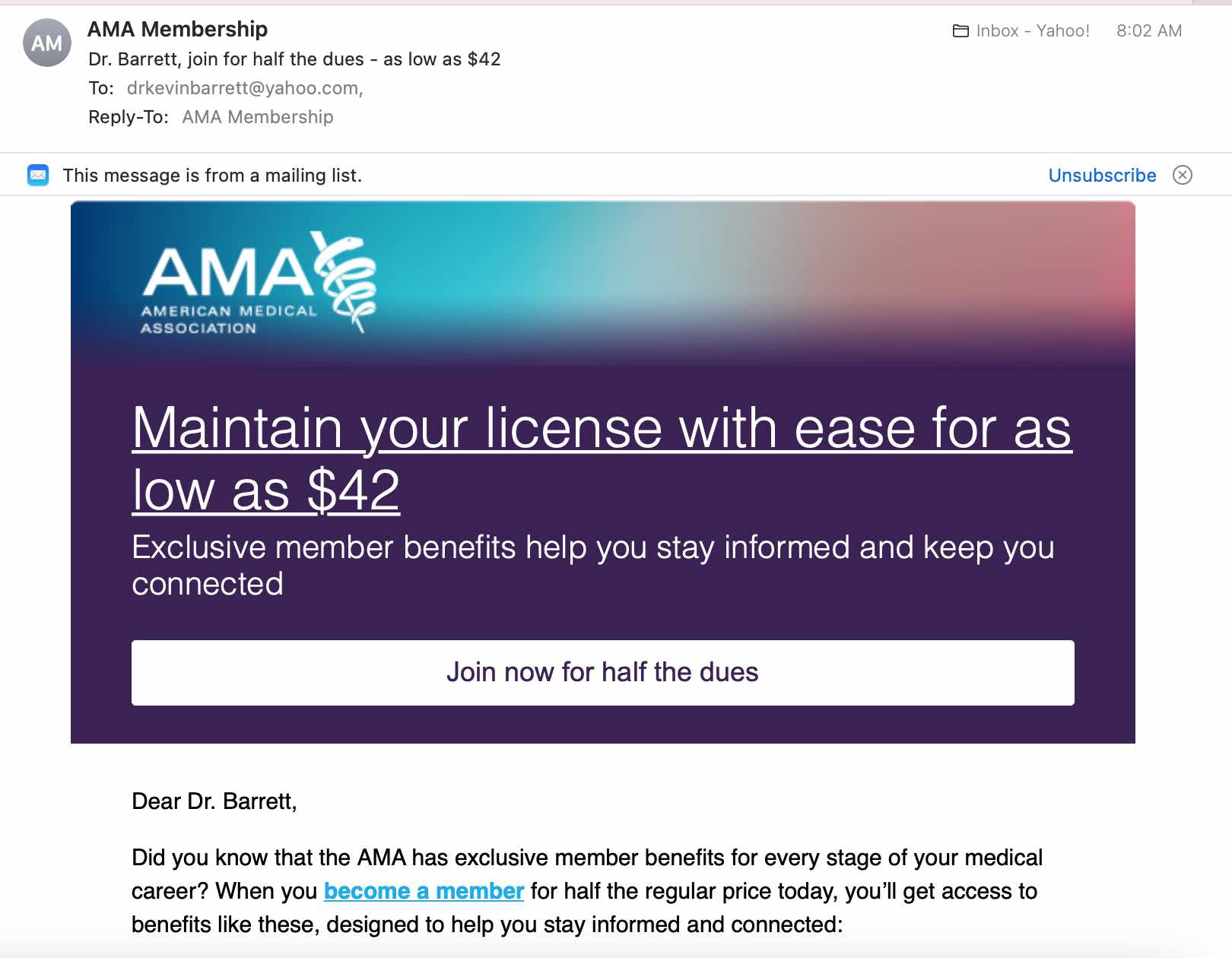The height and width of the screenshot is (958, 1232).
Task: Open Maintain your license headline link
Action: click(x=602, y=458)
